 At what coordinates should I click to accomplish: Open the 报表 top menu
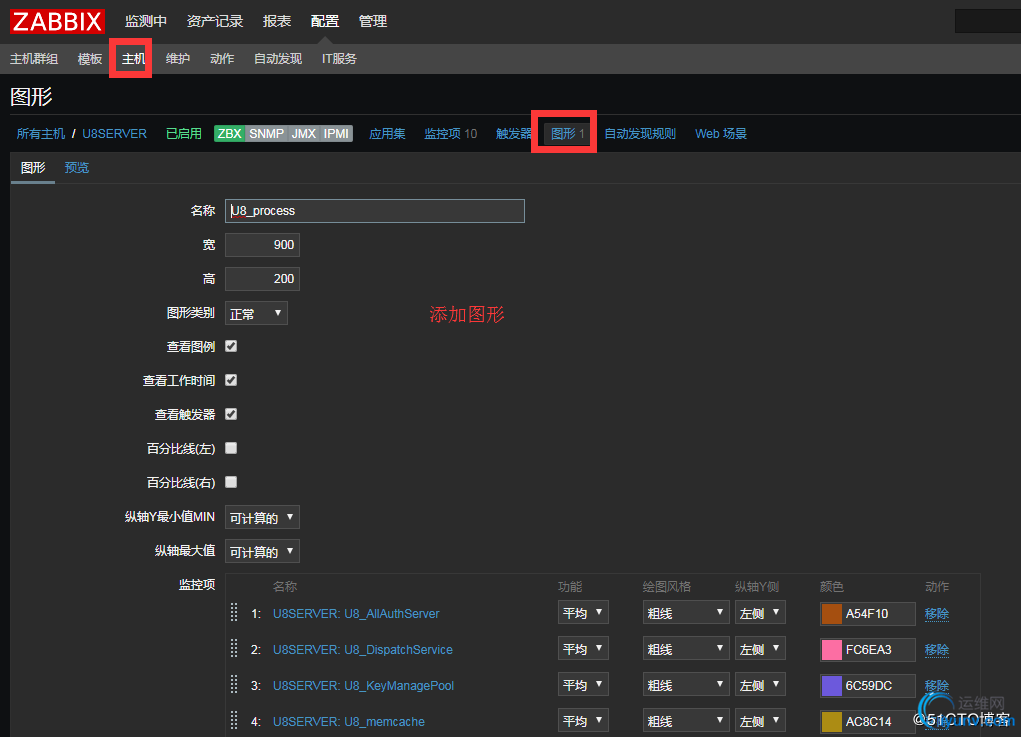(277, 21)
